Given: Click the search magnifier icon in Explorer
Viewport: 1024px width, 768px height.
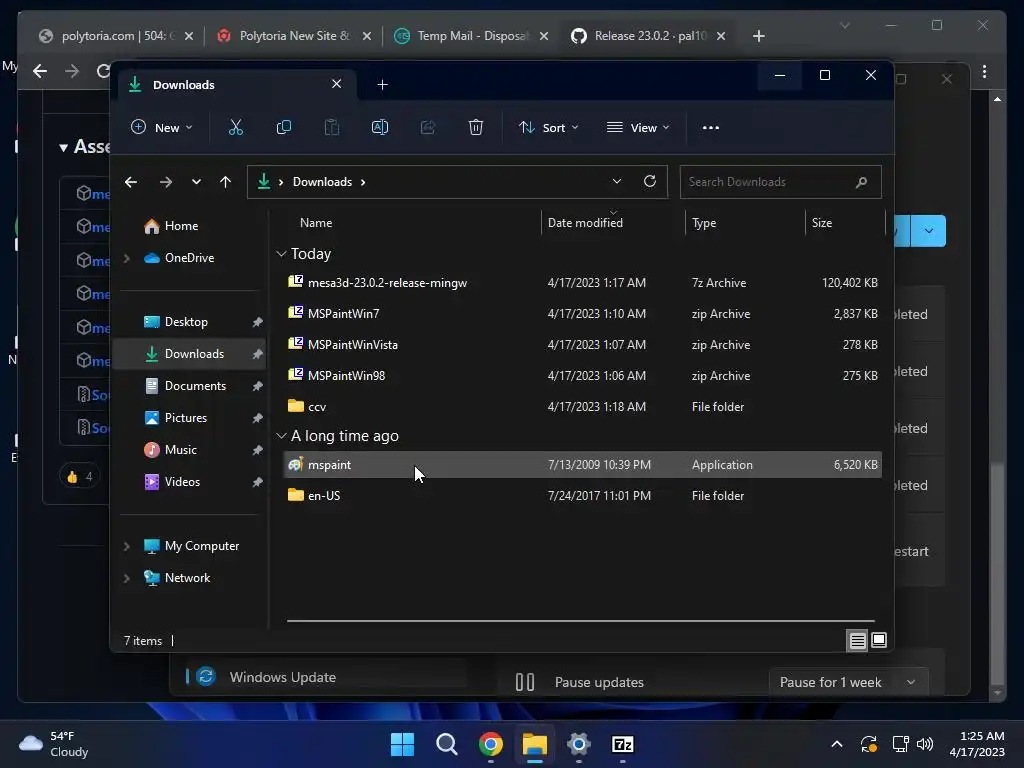Looking at the screenshot, I should pyautogui.click(x=861, y=182).
